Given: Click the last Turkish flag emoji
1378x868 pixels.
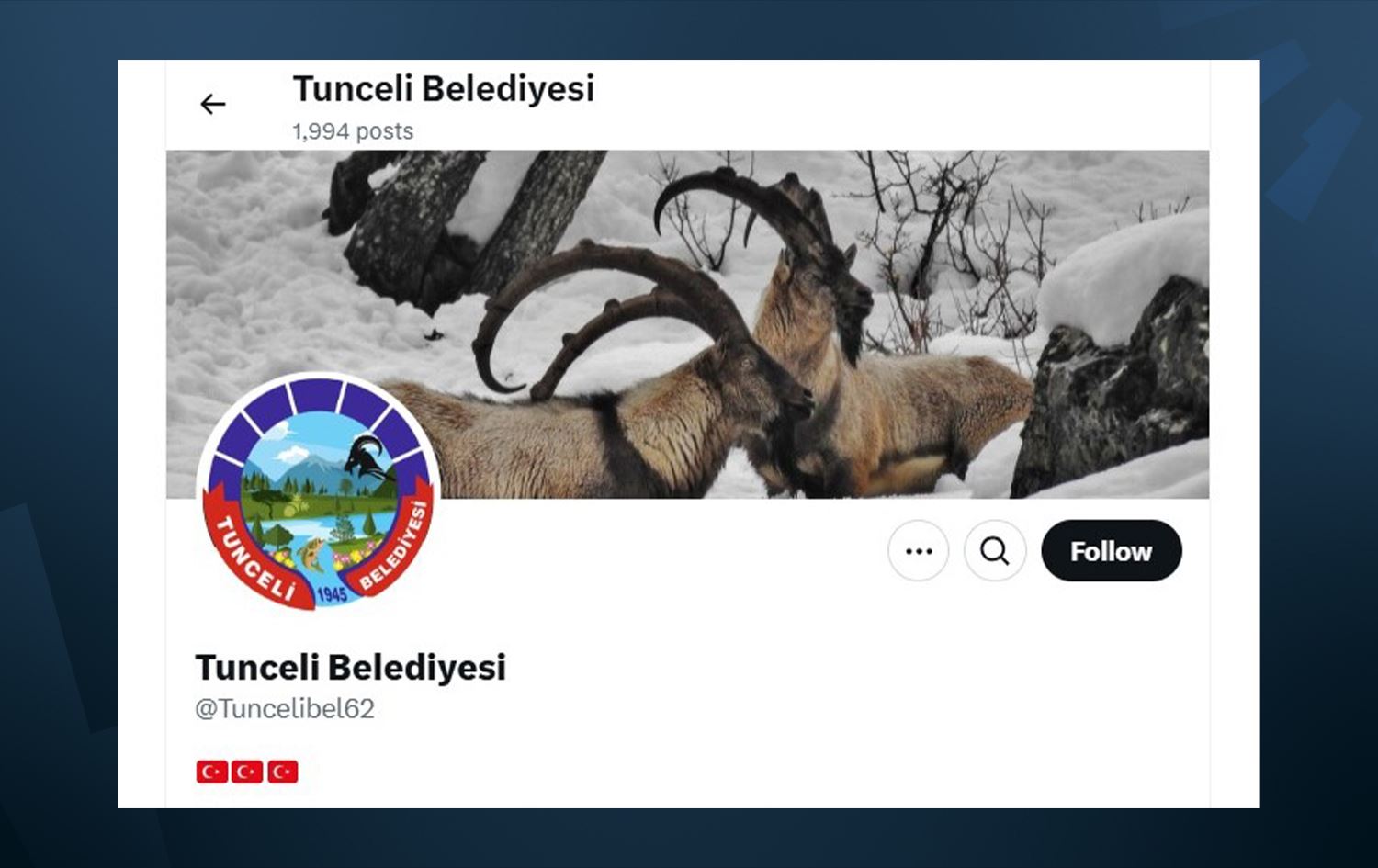Looking at the screenshot, I should [283, 772].
